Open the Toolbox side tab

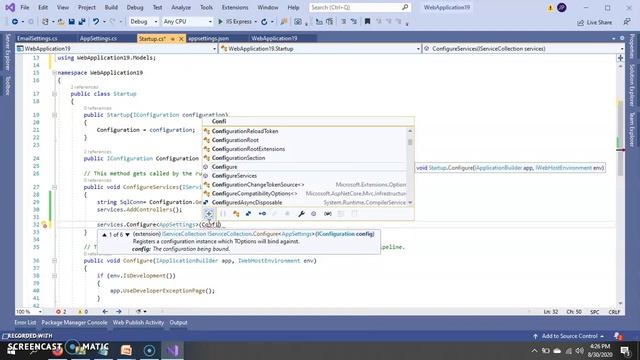coord(7,86)
